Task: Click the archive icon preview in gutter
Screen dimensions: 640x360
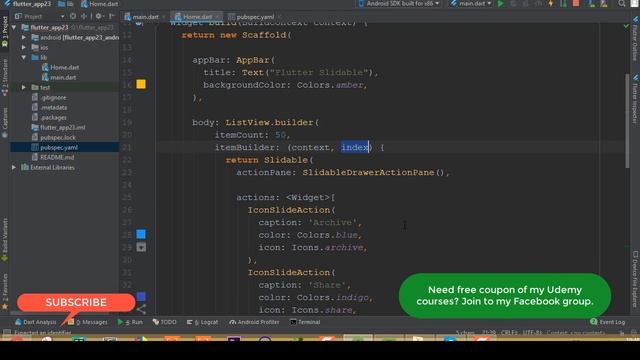Action: point(141,247)
